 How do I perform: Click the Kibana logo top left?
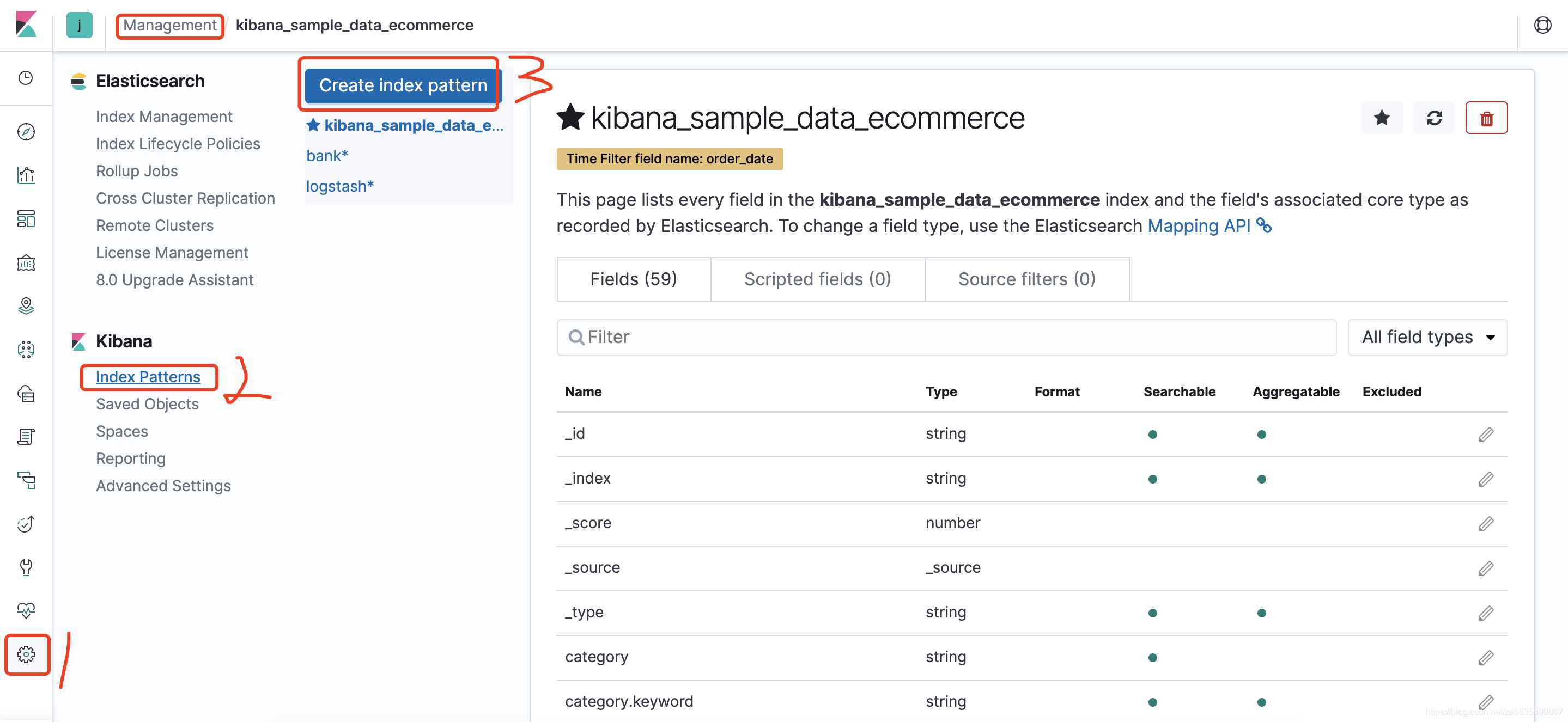tap(27, 25)
